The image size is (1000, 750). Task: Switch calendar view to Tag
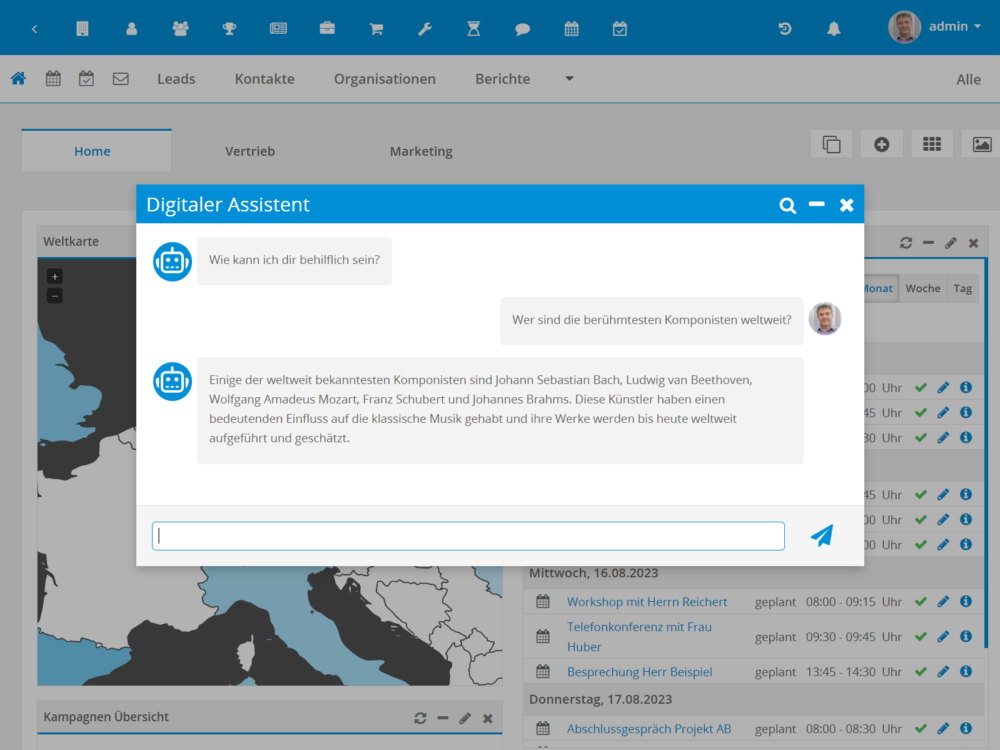[962, 288]
